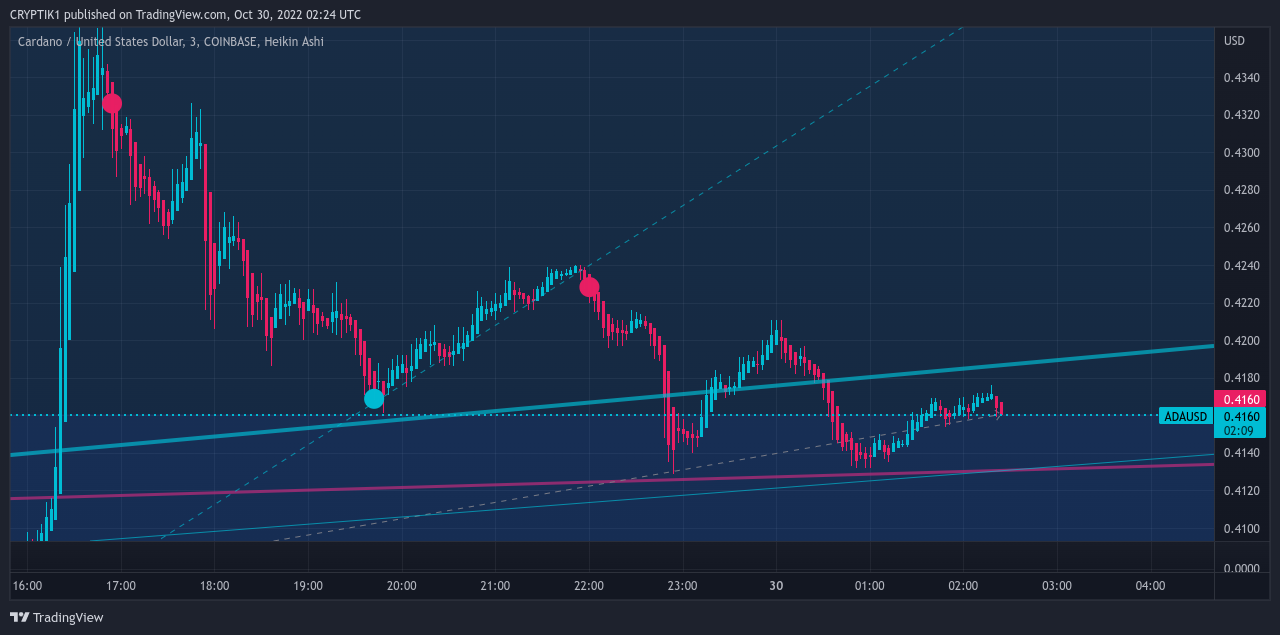Image resolution: width=1280 pixels, height=635 pixels.
Task: Click the 21:00 time axis label
Action: point(495,586)
